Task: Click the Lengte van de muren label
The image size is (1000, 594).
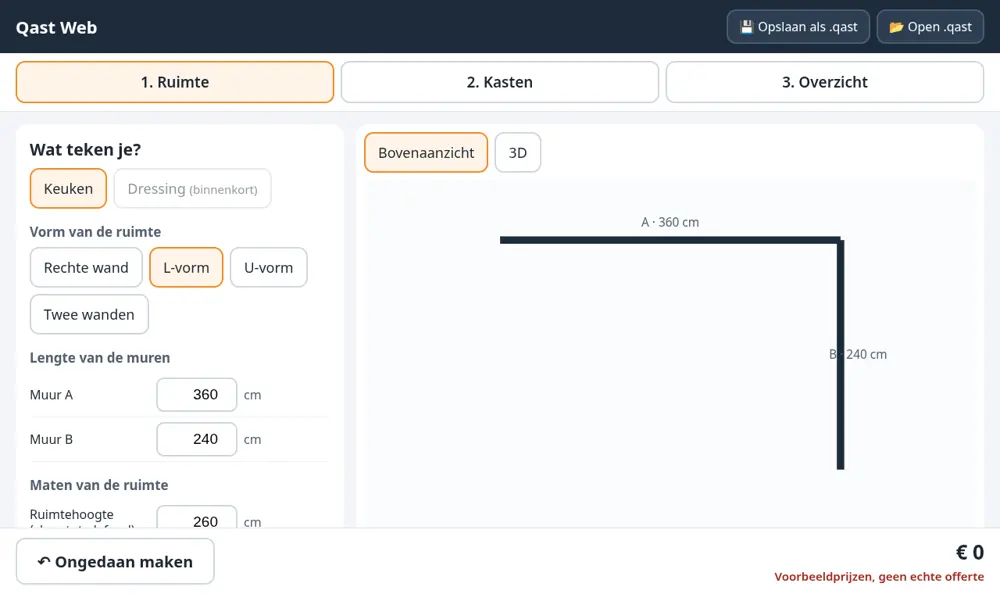Action: point(99,357)
